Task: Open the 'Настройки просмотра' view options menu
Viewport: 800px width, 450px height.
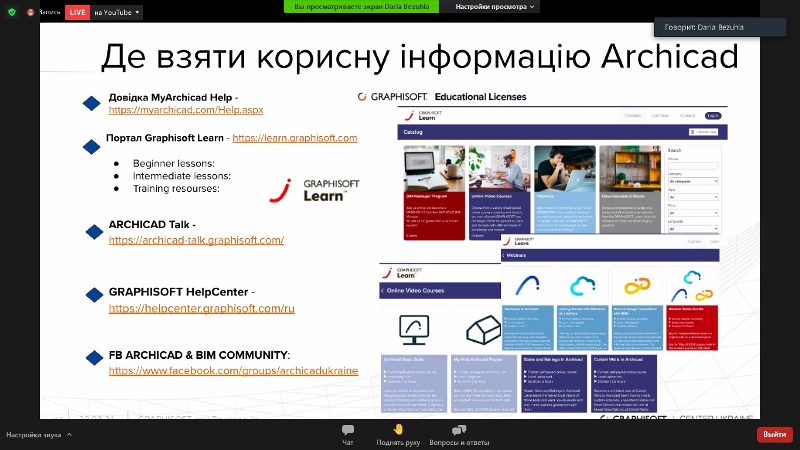Action: pyautogui.click(x=494, y=7)
